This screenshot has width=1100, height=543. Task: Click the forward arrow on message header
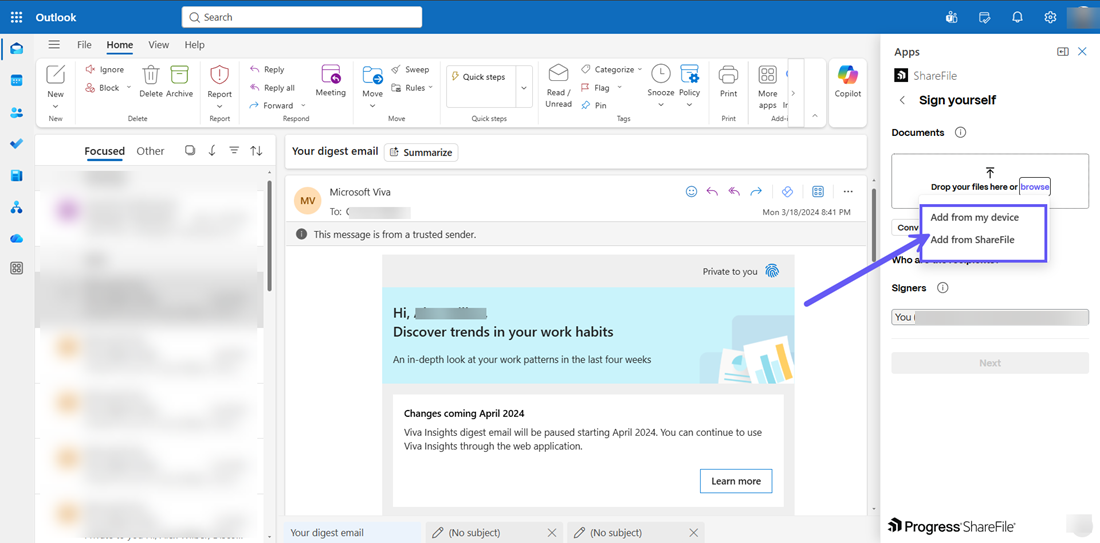coord(756,191)
